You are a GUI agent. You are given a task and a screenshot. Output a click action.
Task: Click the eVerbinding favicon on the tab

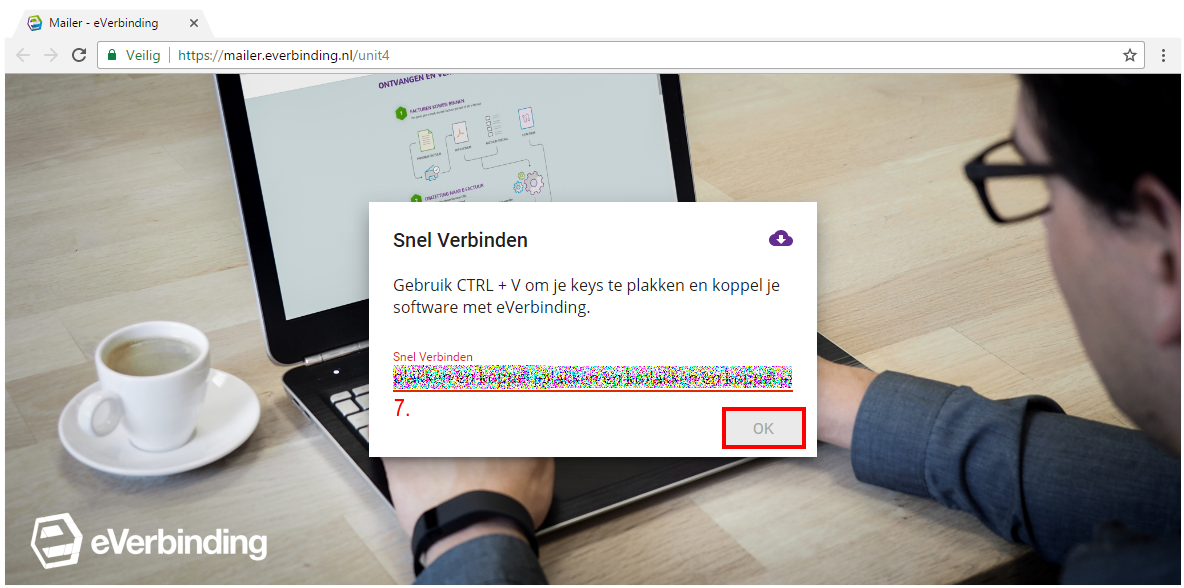[34, 23]
